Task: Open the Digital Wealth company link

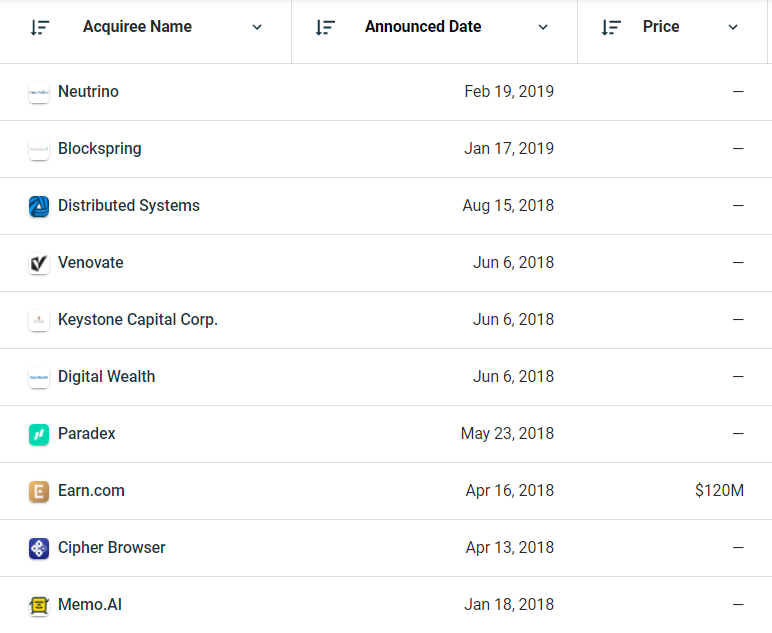Action: pyautogui.click(x=106, y=377)
